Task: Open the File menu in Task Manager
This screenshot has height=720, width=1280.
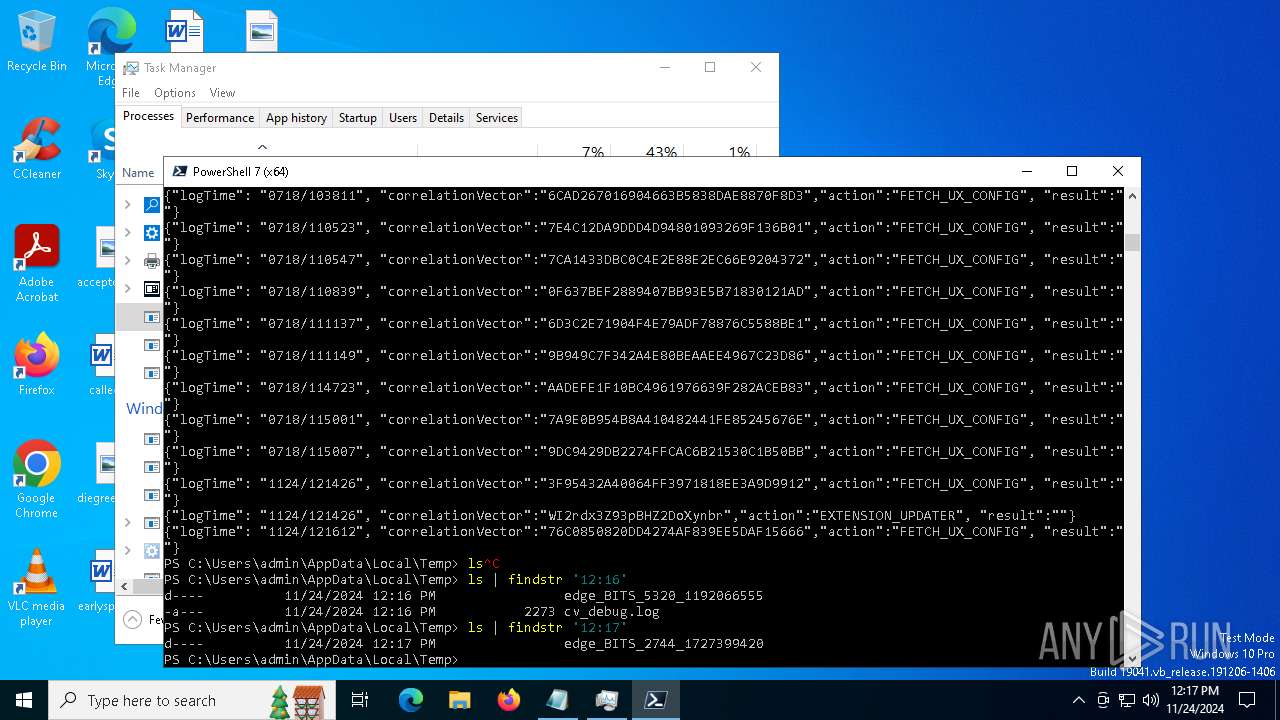Action: 131,93
